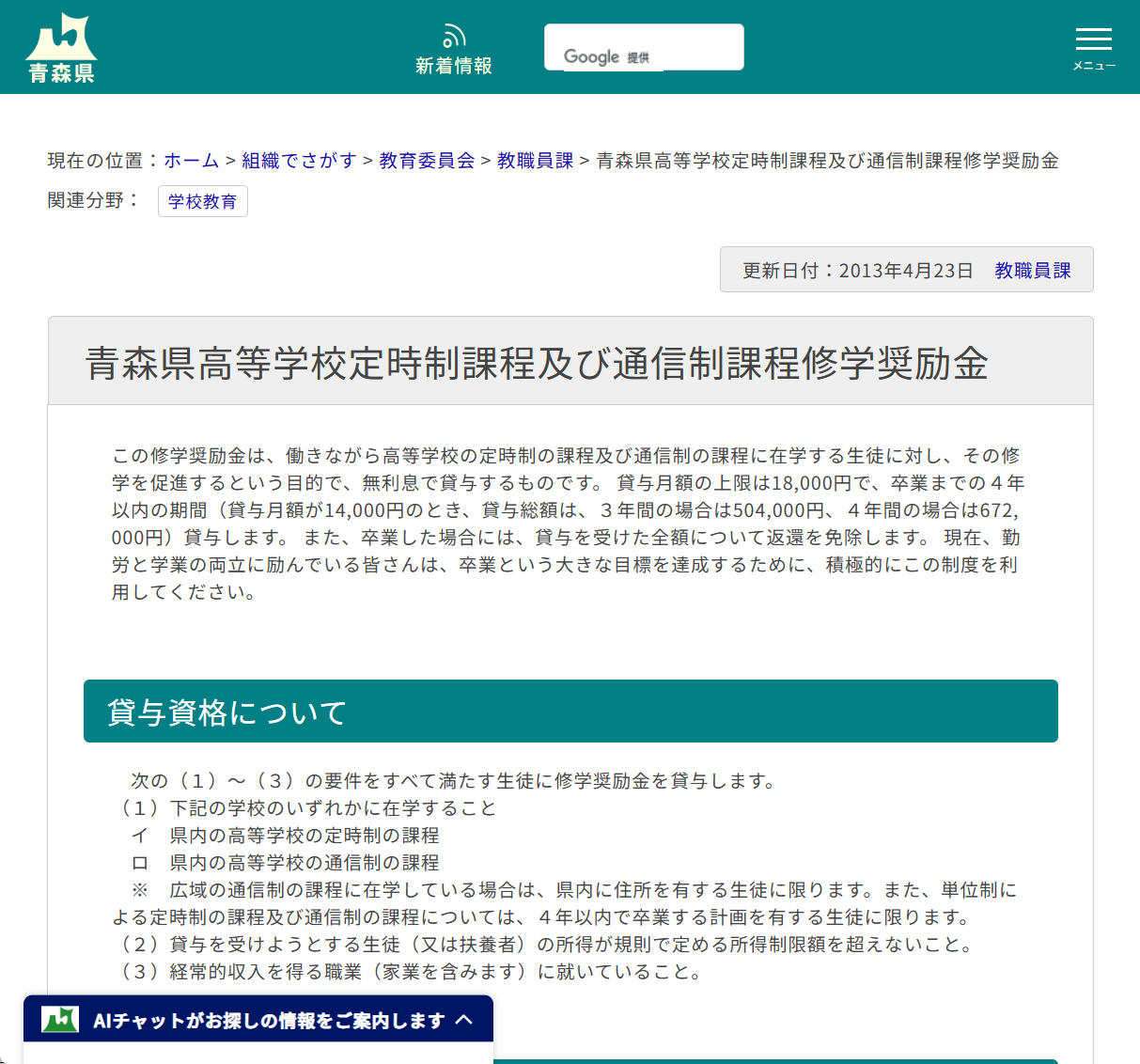Collapse the AI chat banner with the chevron
The height and width of the screenshot is (1064, 1140).
[466, 1019]
